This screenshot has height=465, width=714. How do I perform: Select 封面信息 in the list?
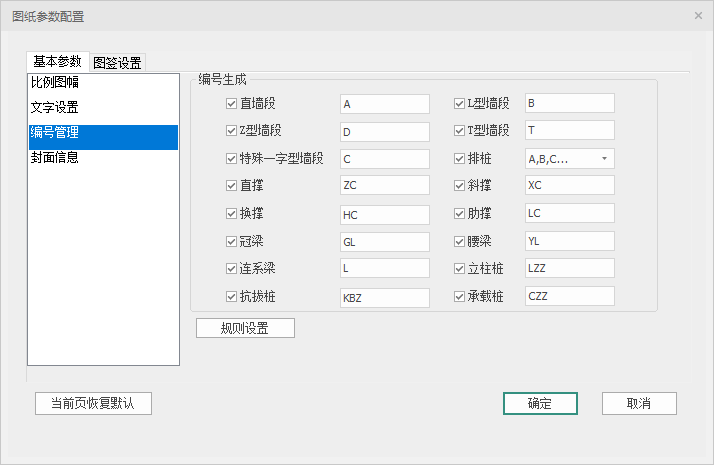tap(55, 158)
